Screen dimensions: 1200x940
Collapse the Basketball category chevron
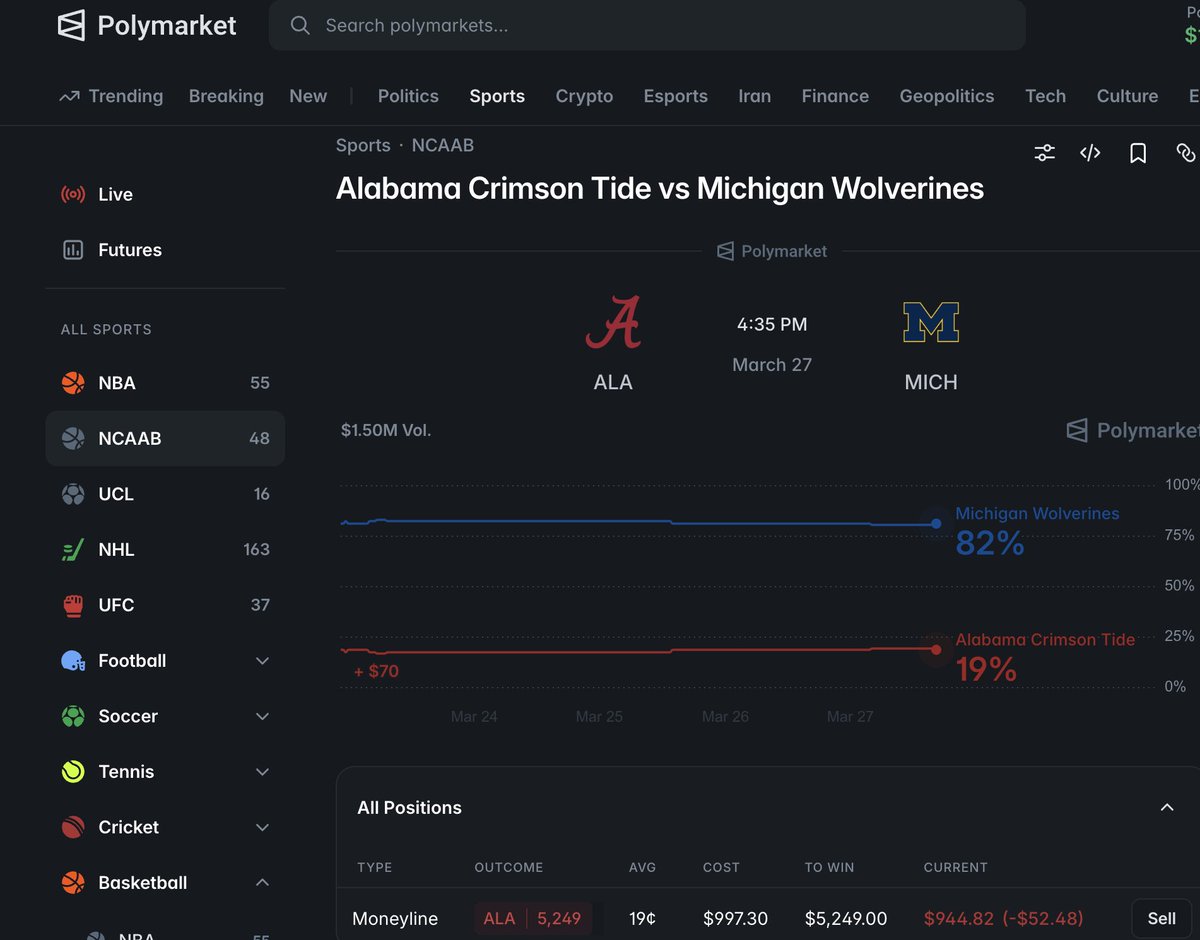(x=263, y=883)
